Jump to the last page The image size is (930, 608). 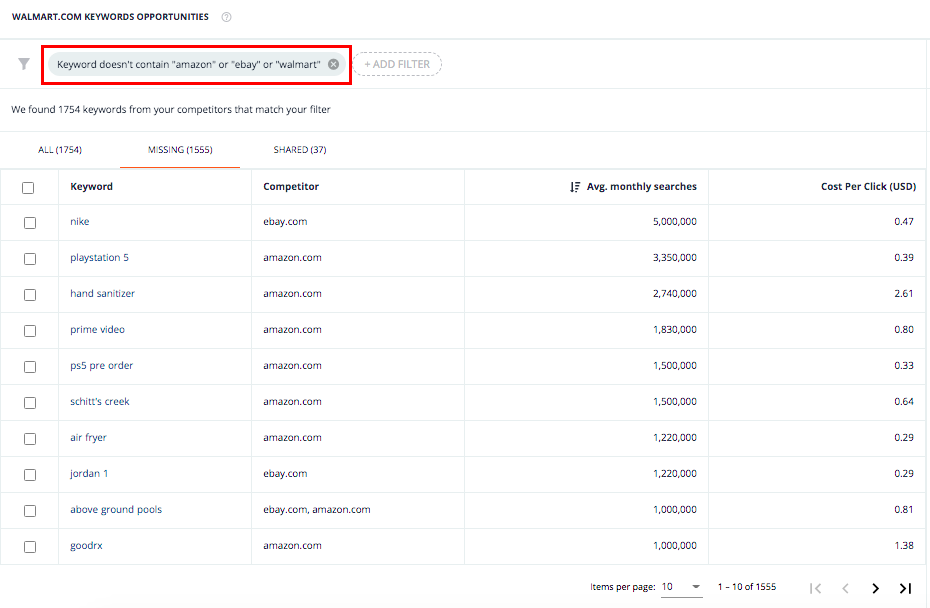905,588
